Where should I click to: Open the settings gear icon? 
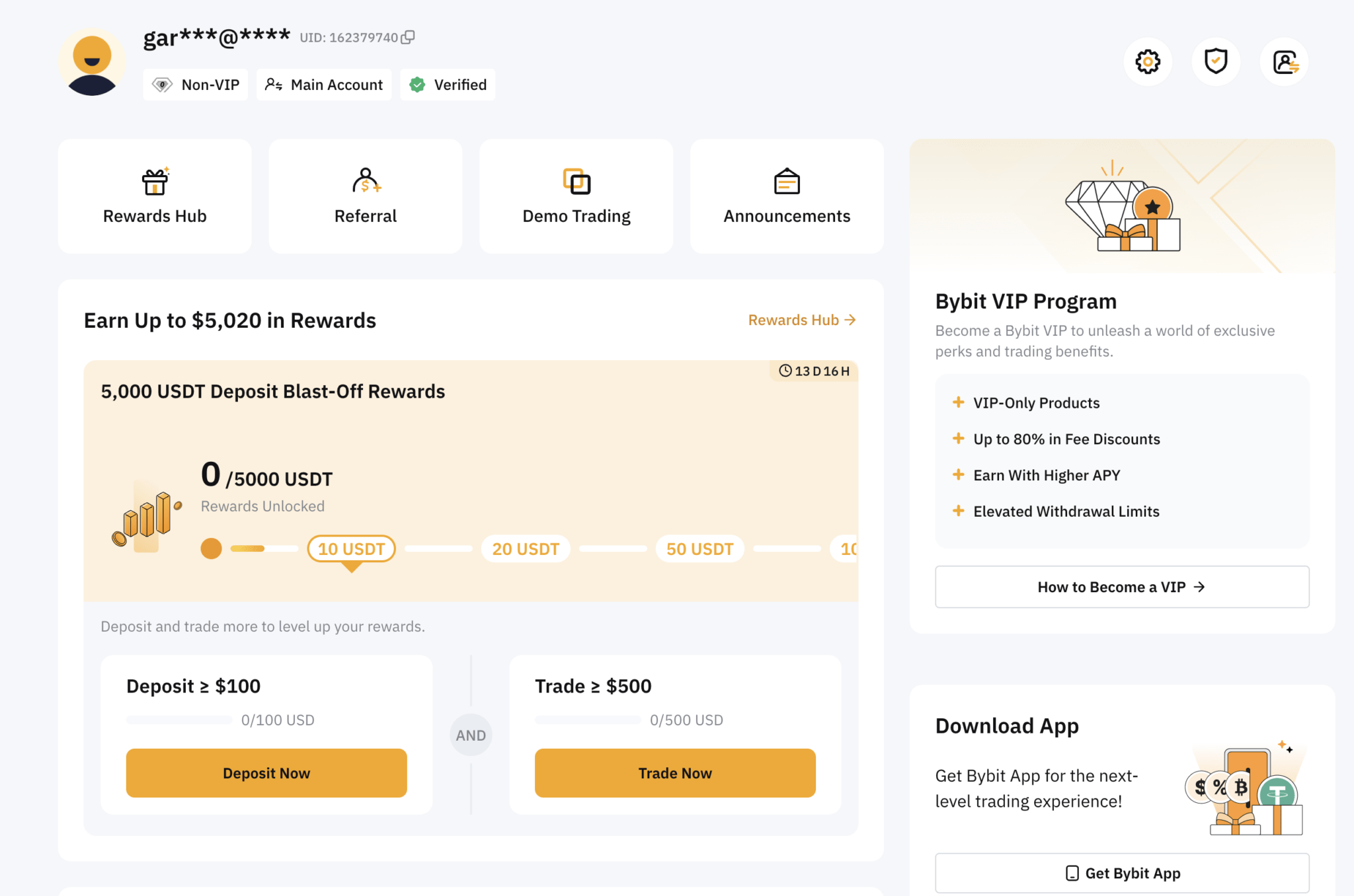click(x=1148, y=61)
